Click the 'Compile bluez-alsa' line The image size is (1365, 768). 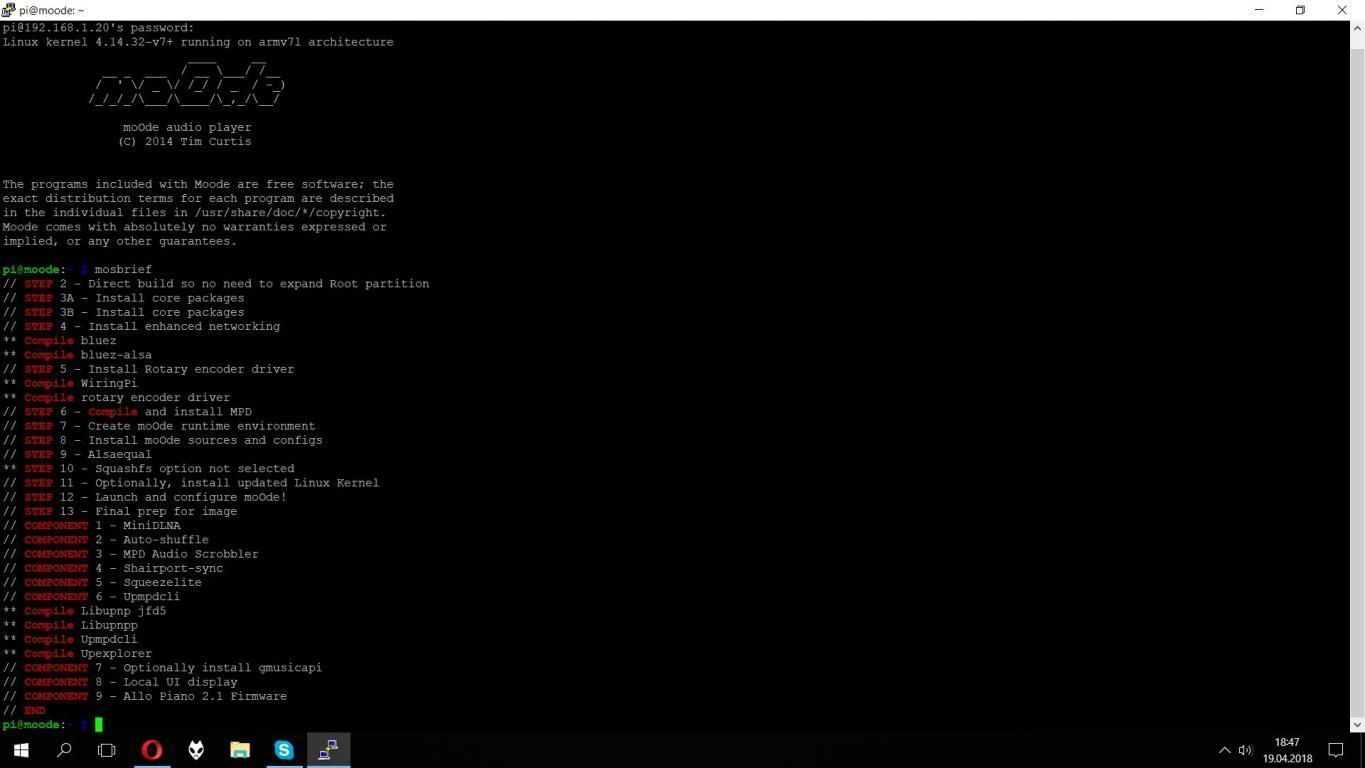pyautogui.click(x=77, y=354)
